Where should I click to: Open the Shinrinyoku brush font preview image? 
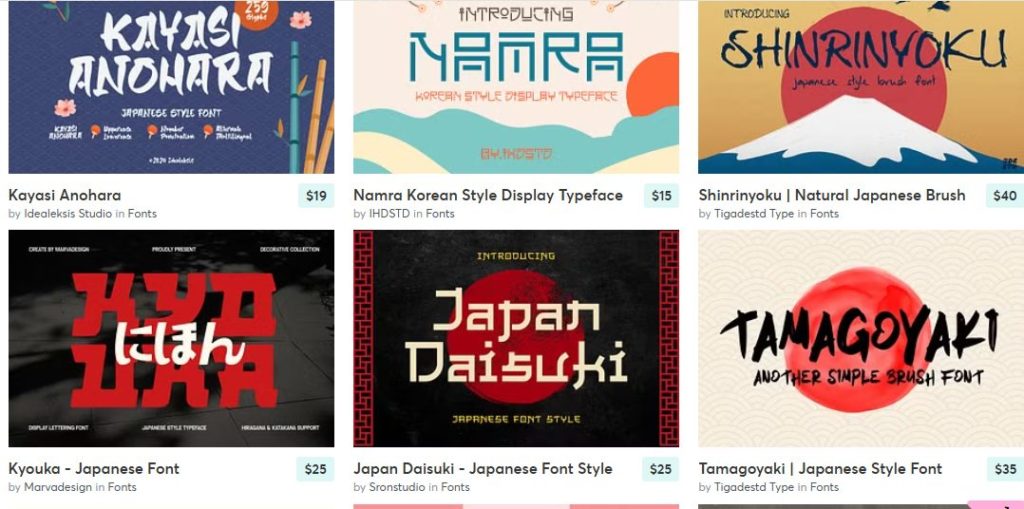(861, 87)
